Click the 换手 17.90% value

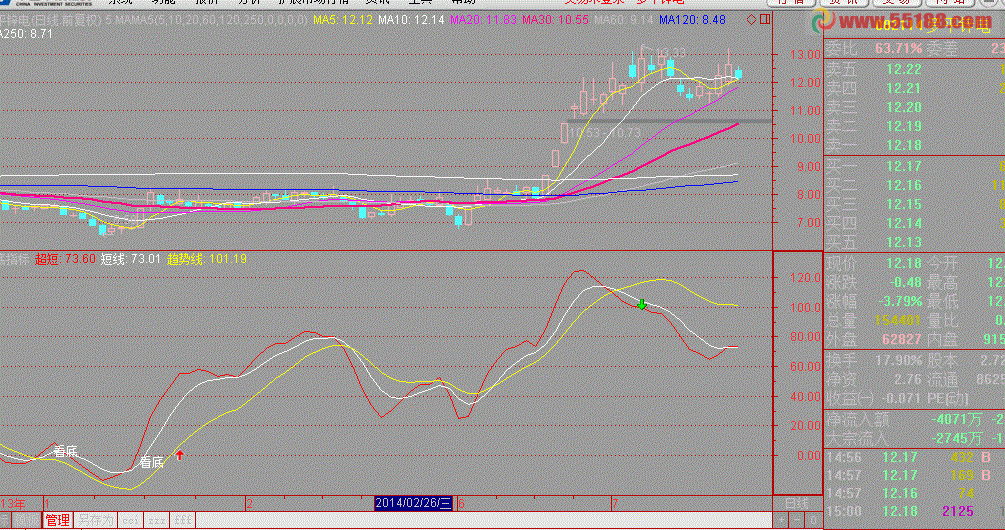pos(899,360)
